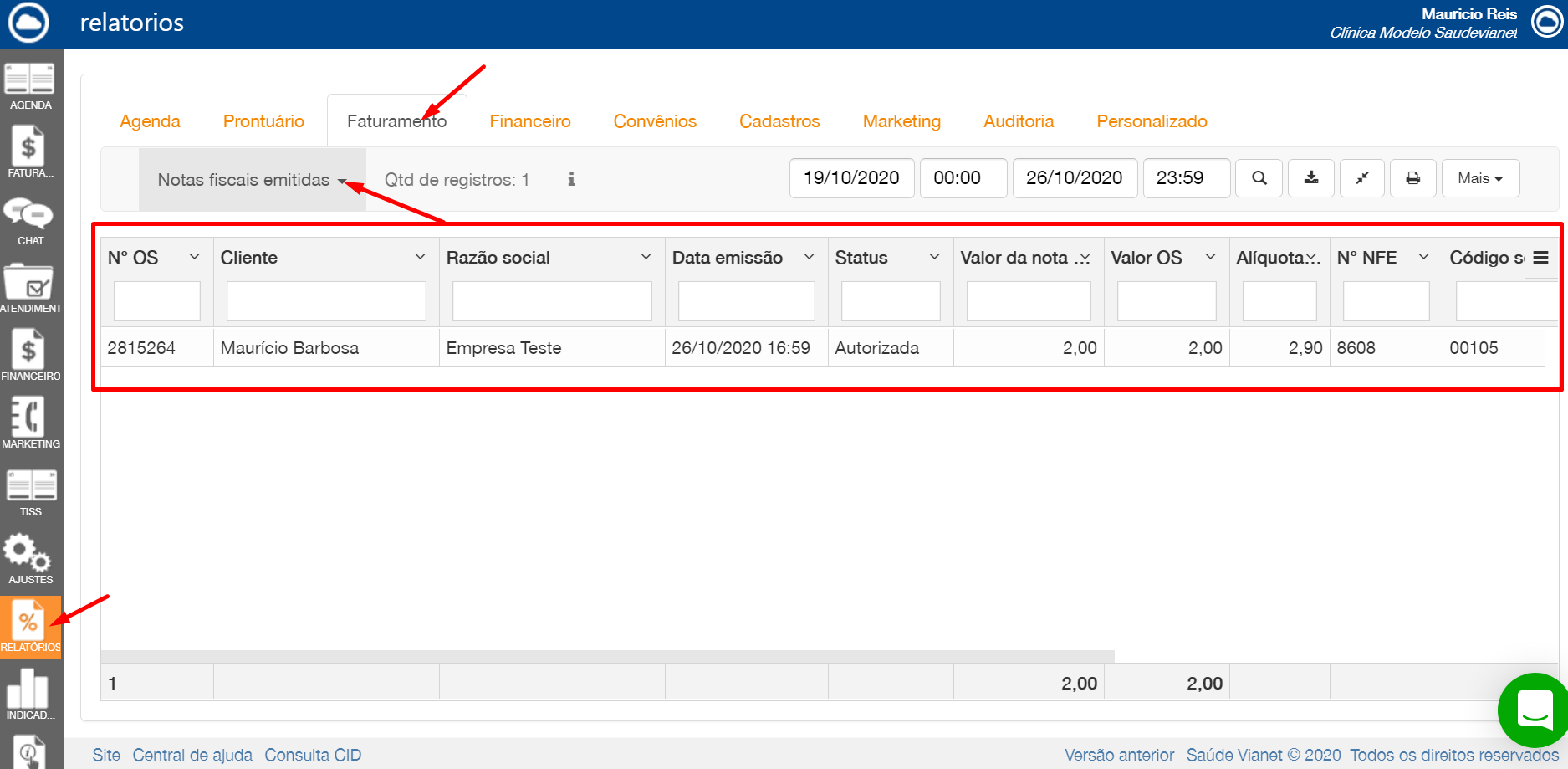1568x769 pixels.
Task: Click the Cliente column filter box
Action: [x=326, y=301]
